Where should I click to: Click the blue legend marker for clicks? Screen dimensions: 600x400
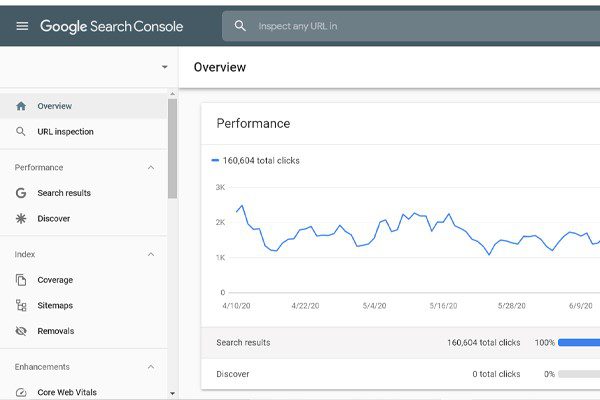tap(215, 160)
